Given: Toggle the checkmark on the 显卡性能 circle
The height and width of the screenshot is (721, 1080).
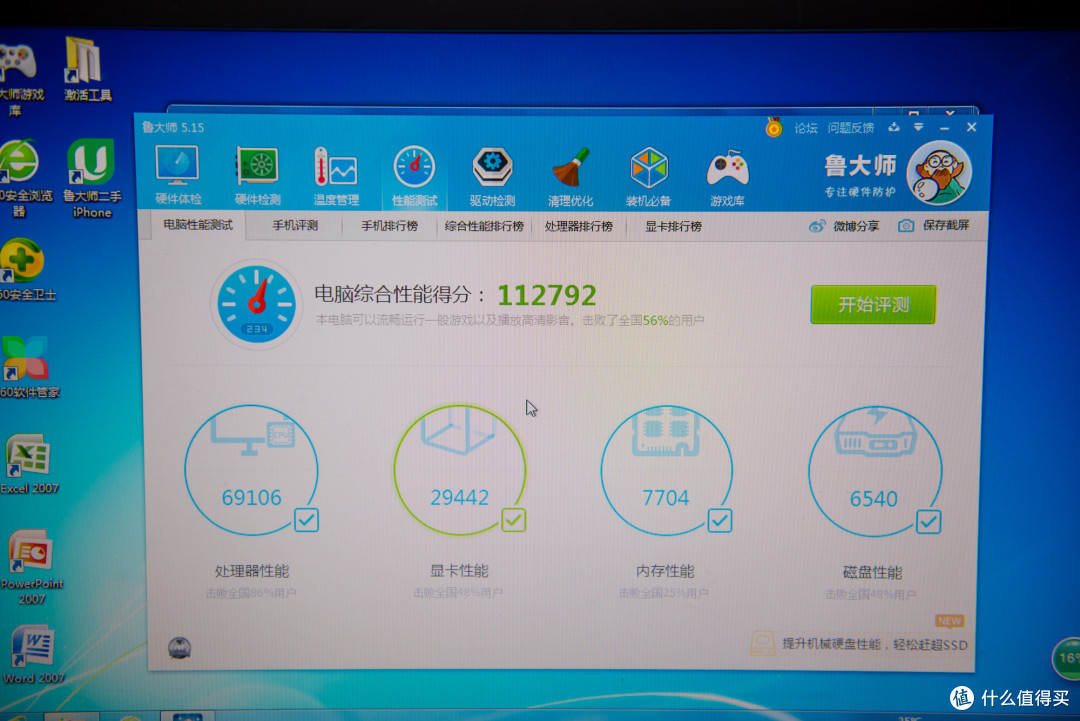Looking at the screenshot, I should [x=513, y=521].
